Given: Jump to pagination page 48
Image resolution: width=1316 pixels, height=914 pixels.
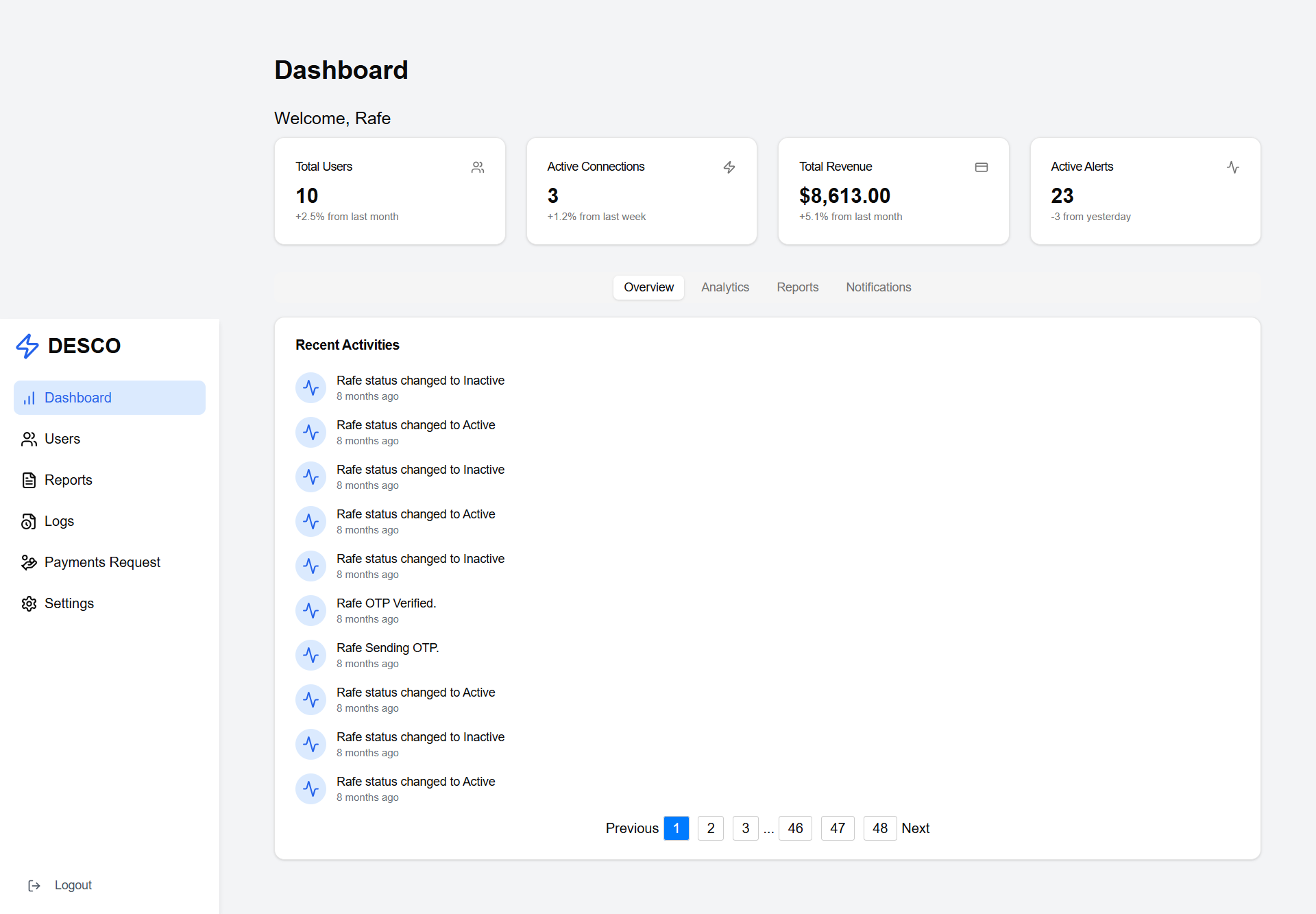Looking at the screenshot, I should coord(879,828).
